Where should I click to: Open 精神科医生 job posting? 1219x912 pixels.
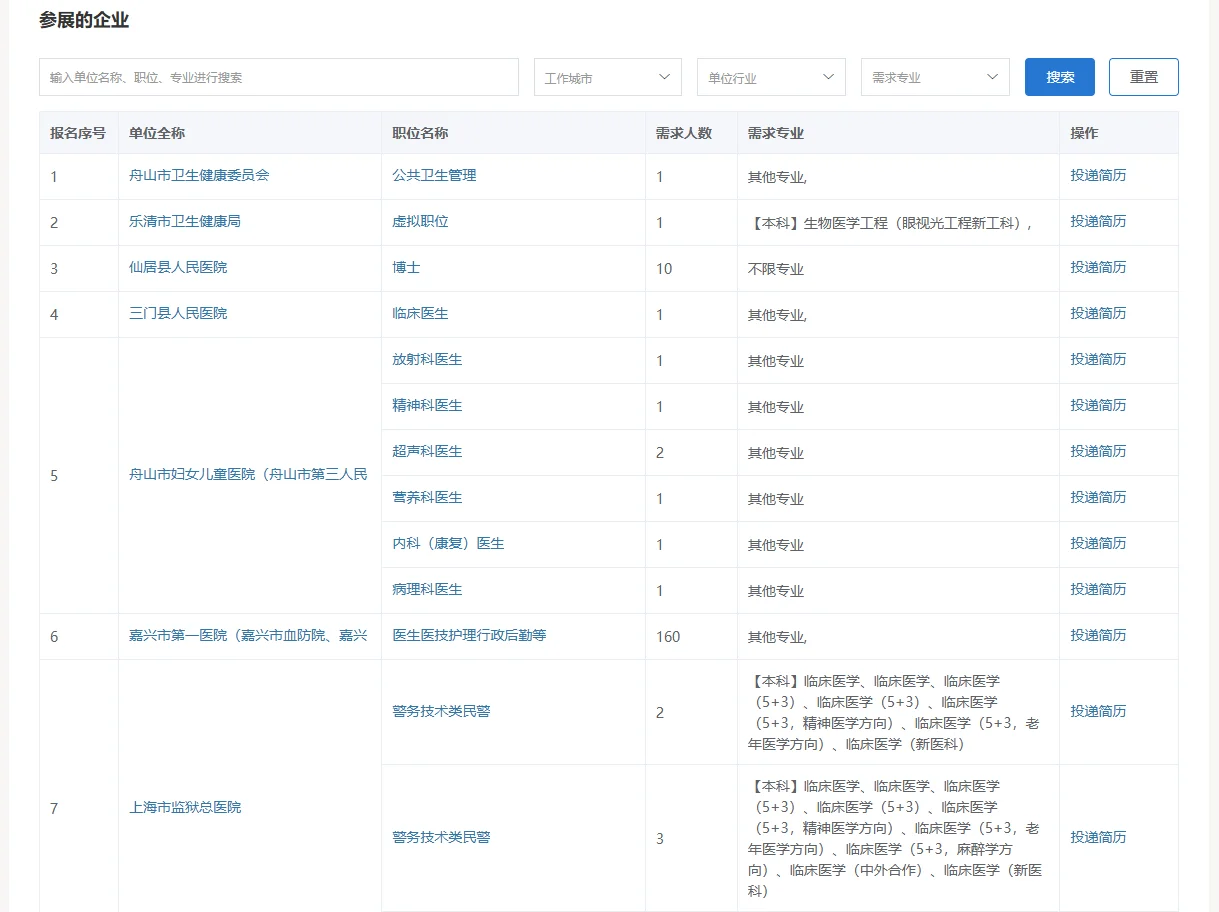(428, 406)
